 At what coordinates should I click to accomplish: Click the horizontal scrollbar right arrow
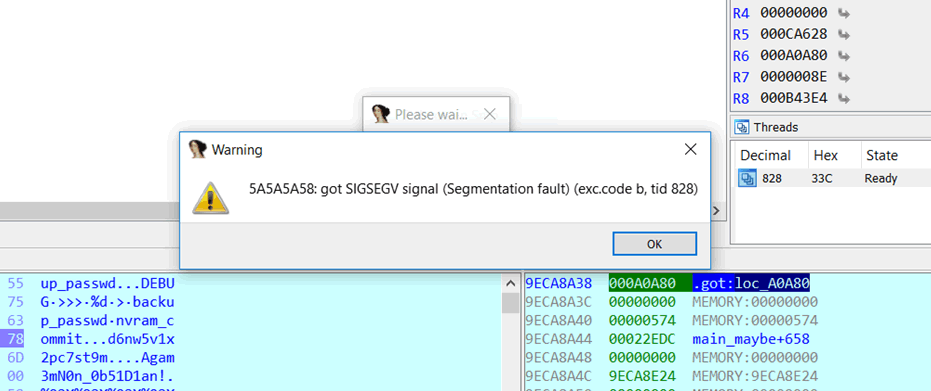tap(717, 210)
